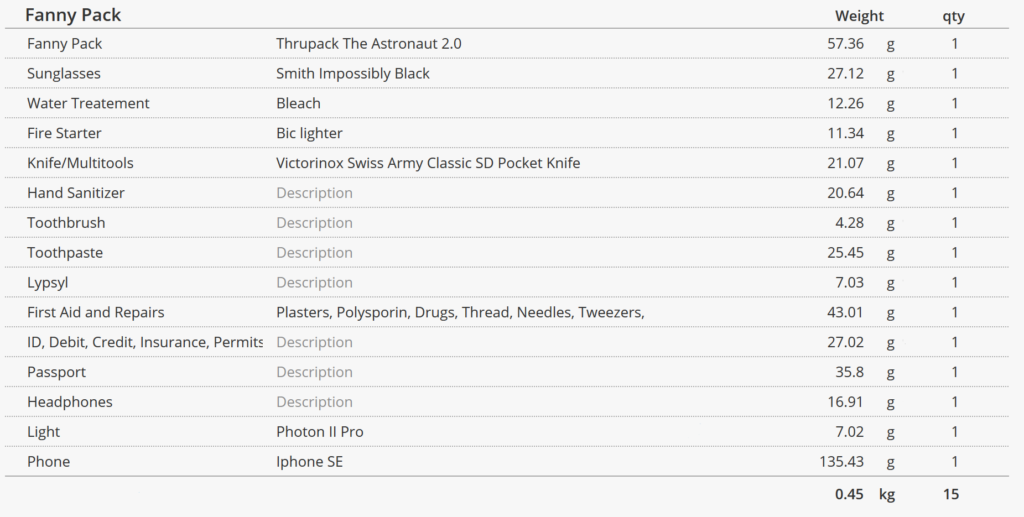1024x517 pixels.
Task: Click the Weight column header
Action: click(859, 16)
